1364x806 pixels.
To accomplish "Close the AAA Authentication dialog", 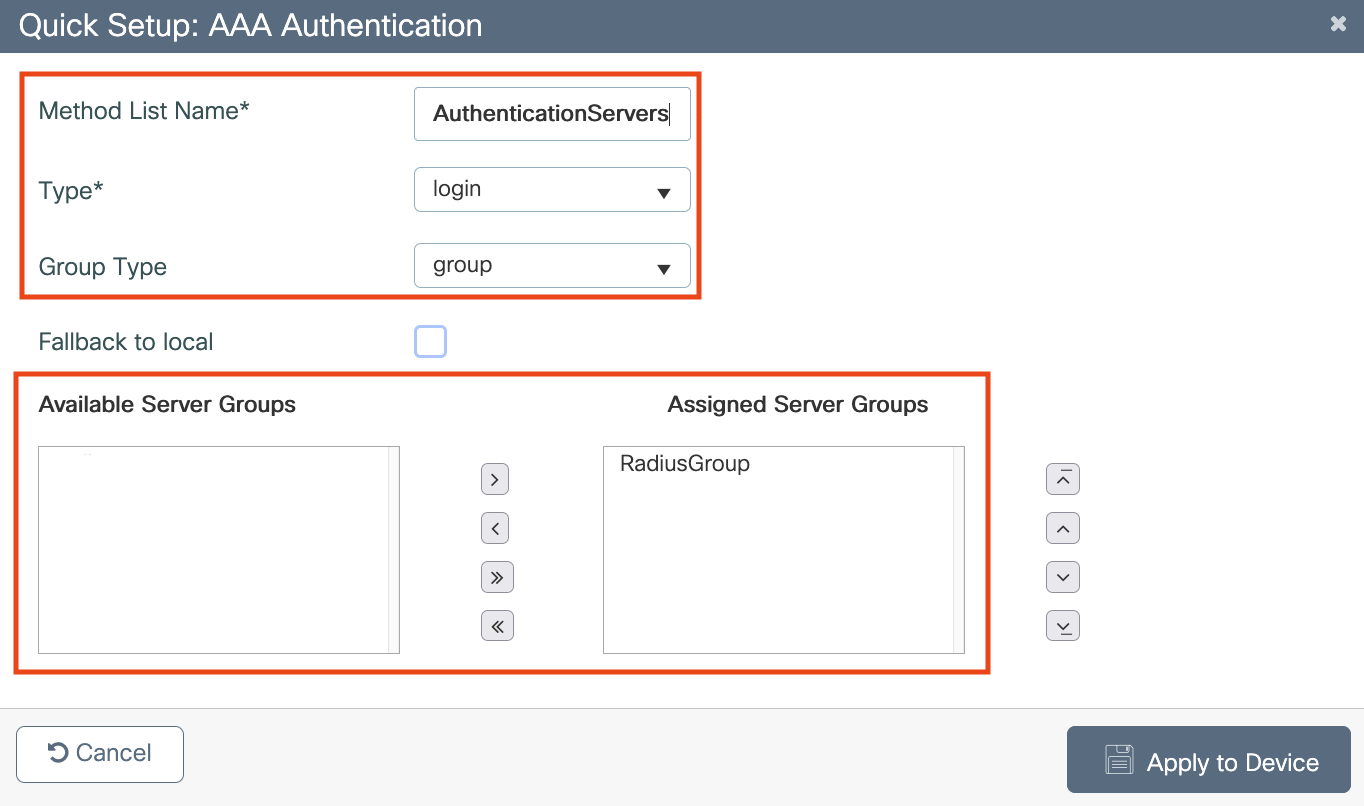I will pyautogui.click(x=1338, y=24).
